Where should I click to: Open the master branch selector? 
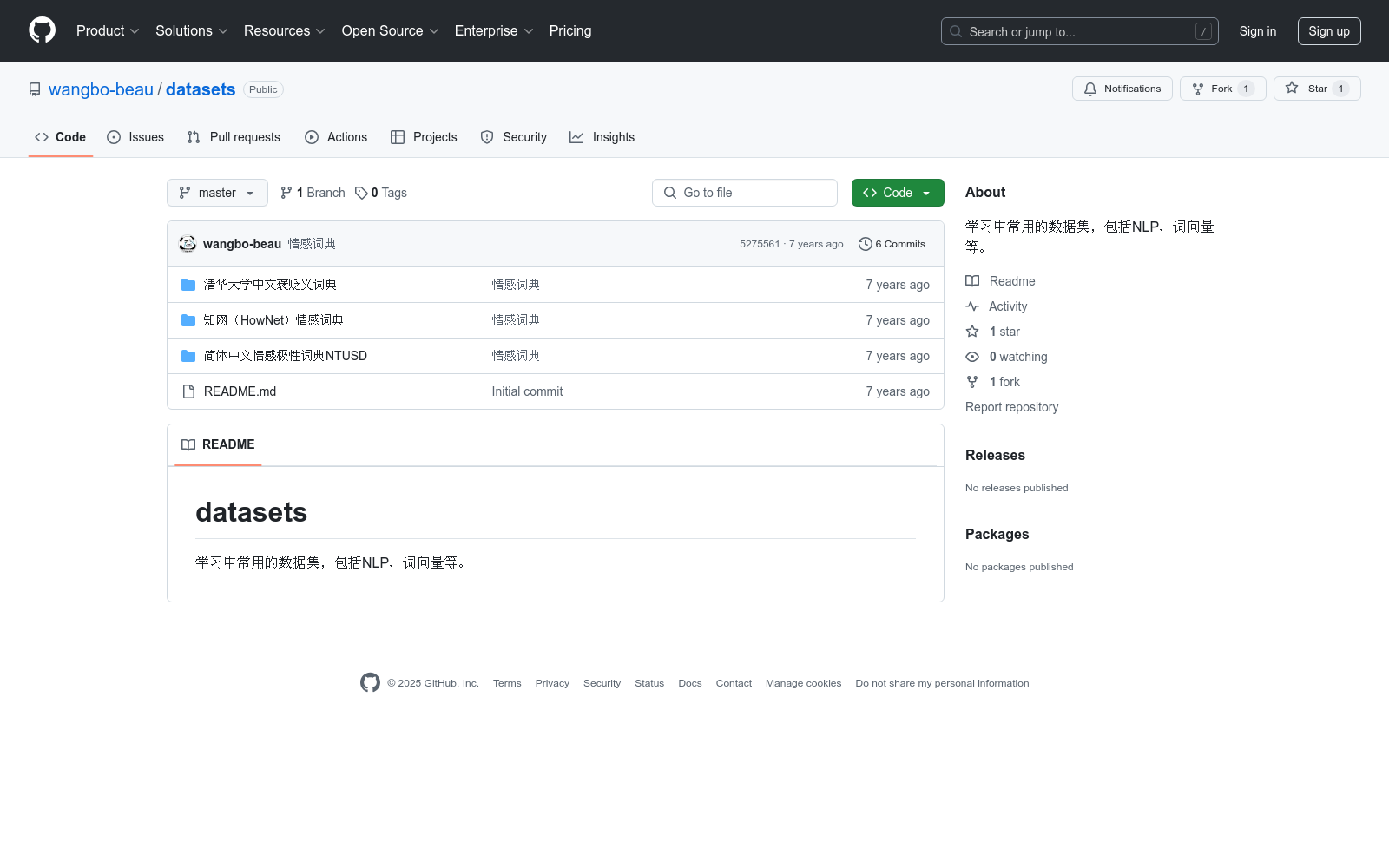point(217,193)
